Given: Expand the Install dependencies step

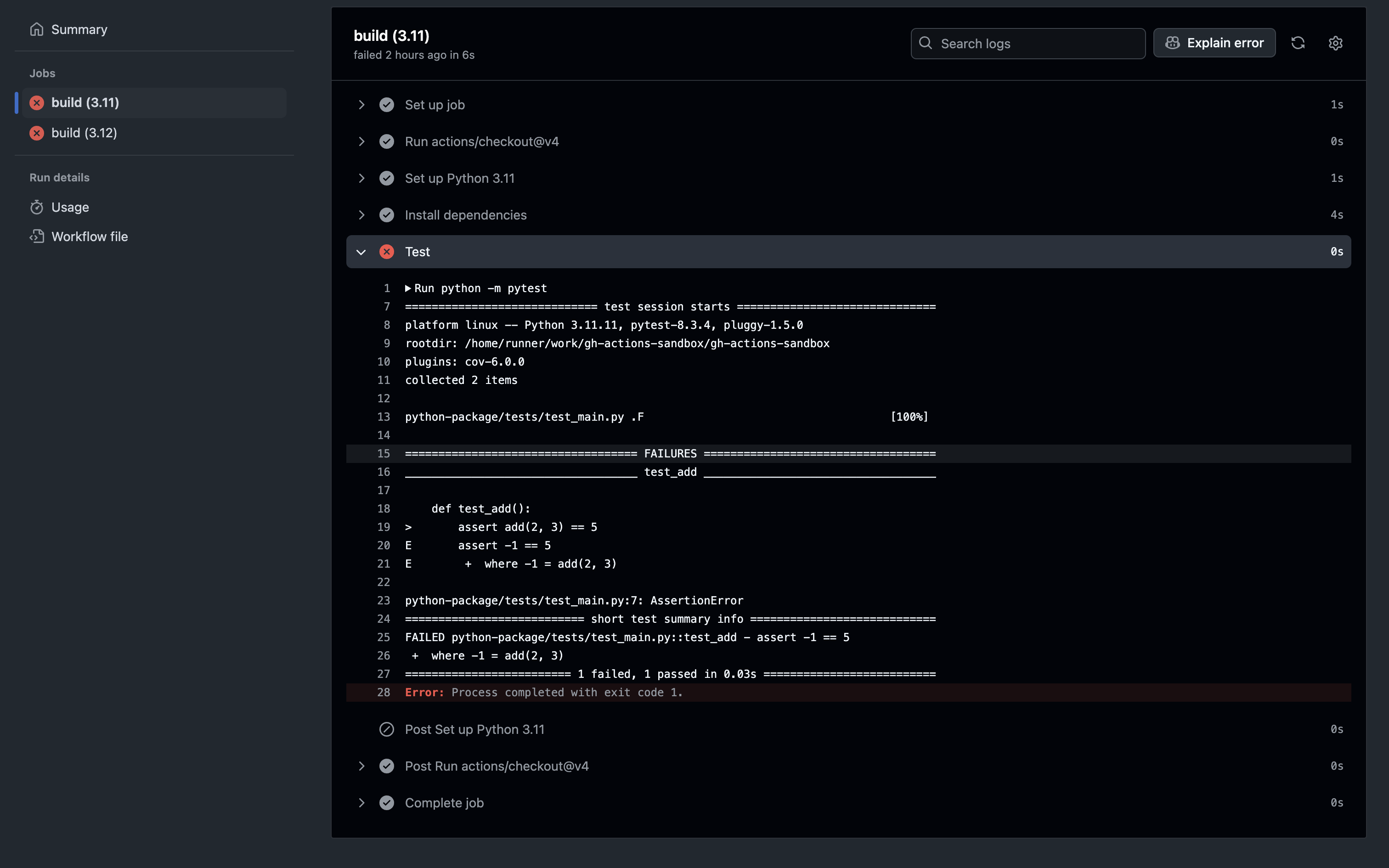Looking at the screenshot, I should click(x=361, y=215).
